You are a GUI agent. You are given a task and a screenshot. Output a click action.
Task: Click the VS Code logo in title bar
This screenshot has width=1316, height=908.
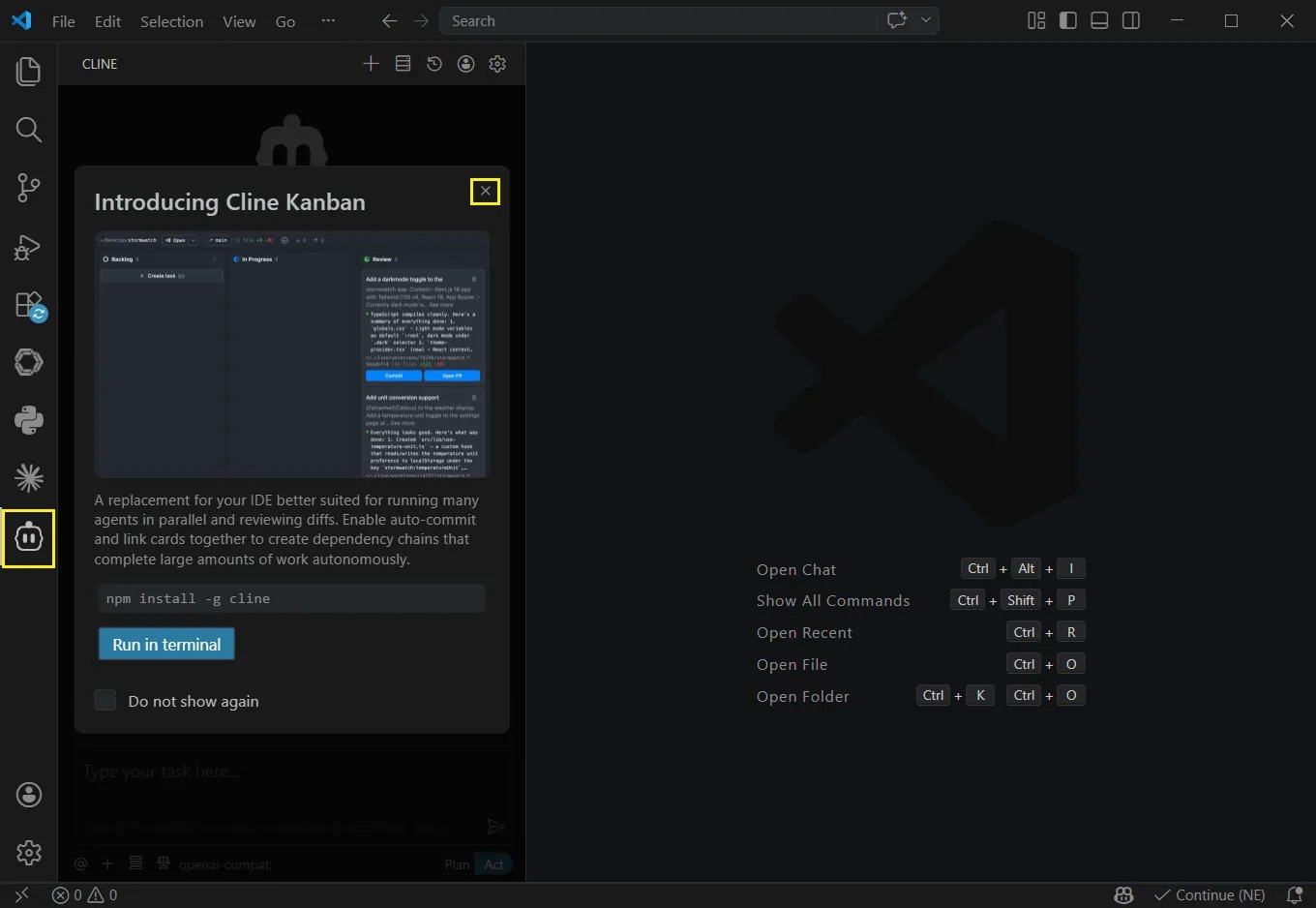click(x=21, y=20)
